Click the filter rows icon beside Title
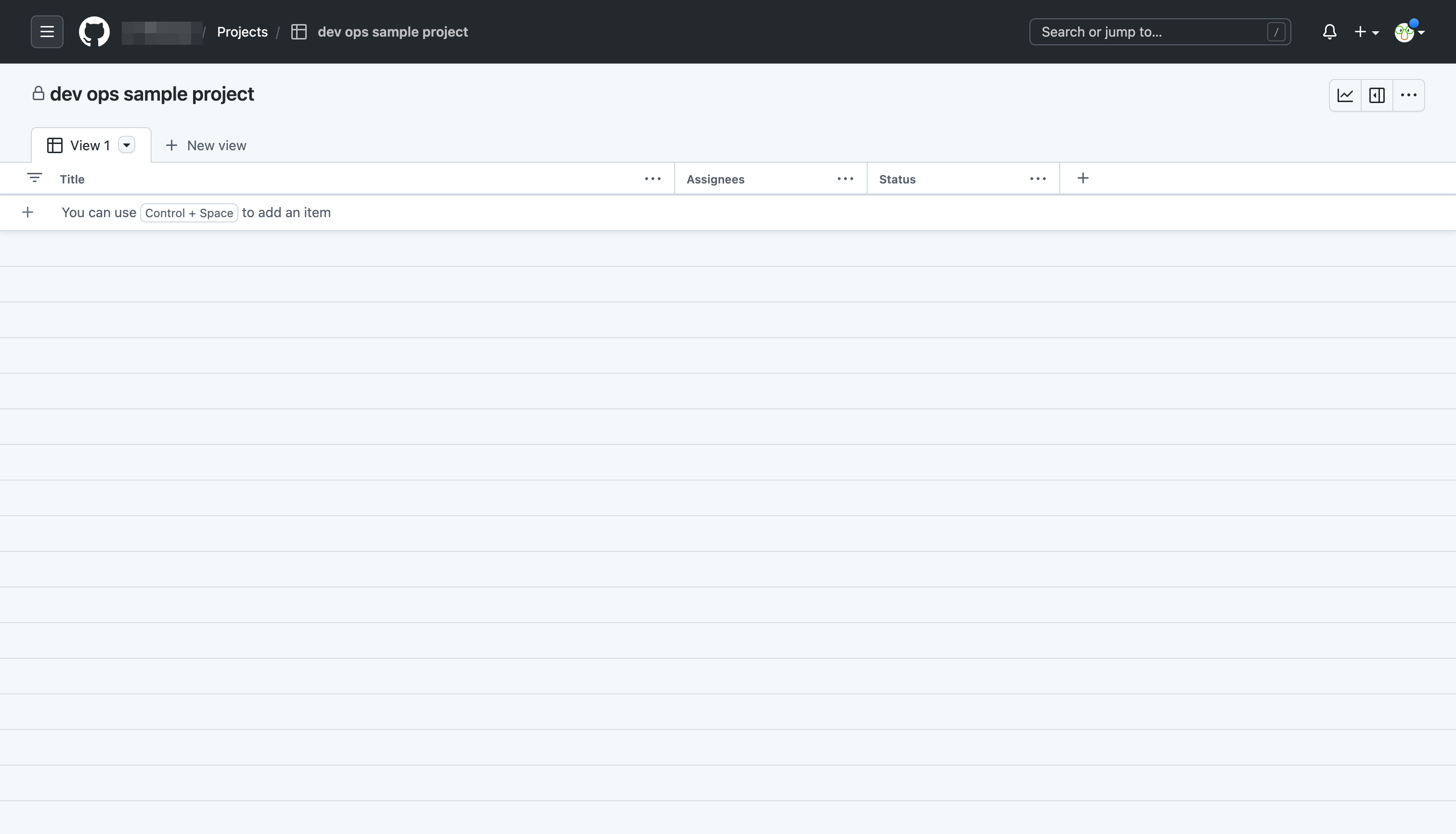The width and height of the screenshot is (1456, 834). click(x=34, y=178)
